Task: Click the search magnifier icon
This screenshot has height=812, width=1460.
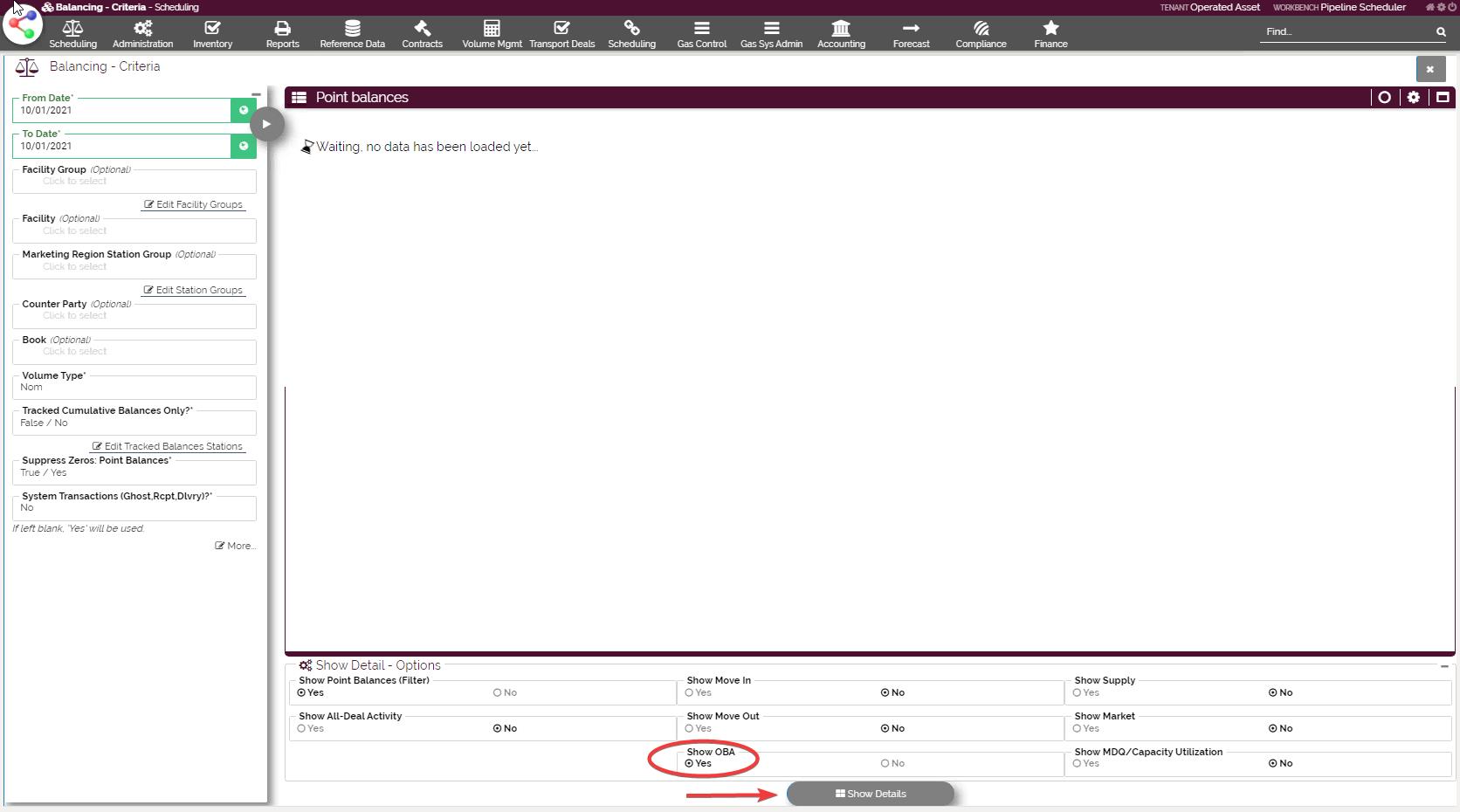Action: tap(1441, 32)
